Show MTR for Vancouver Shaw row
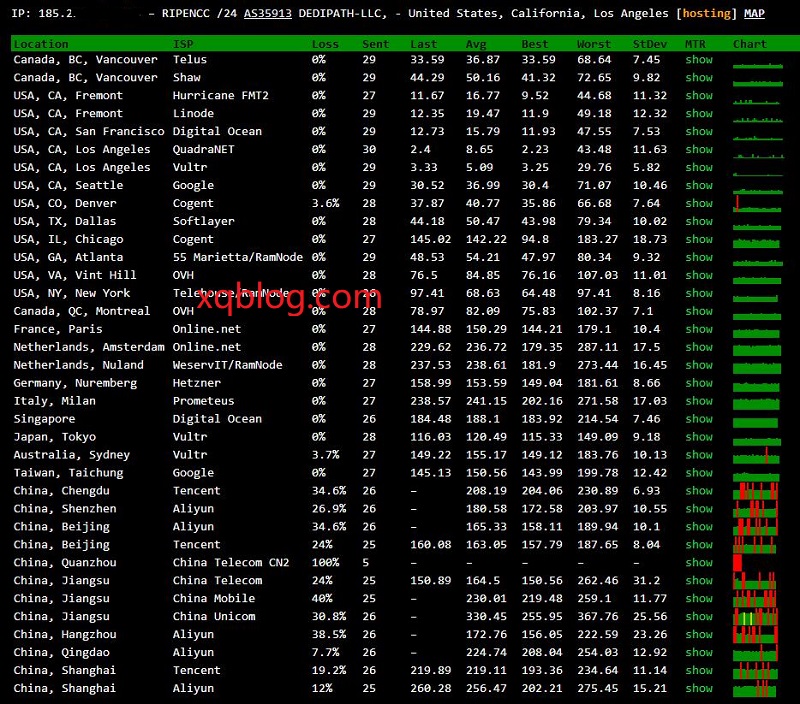800x704 pixels. (698, 78)
